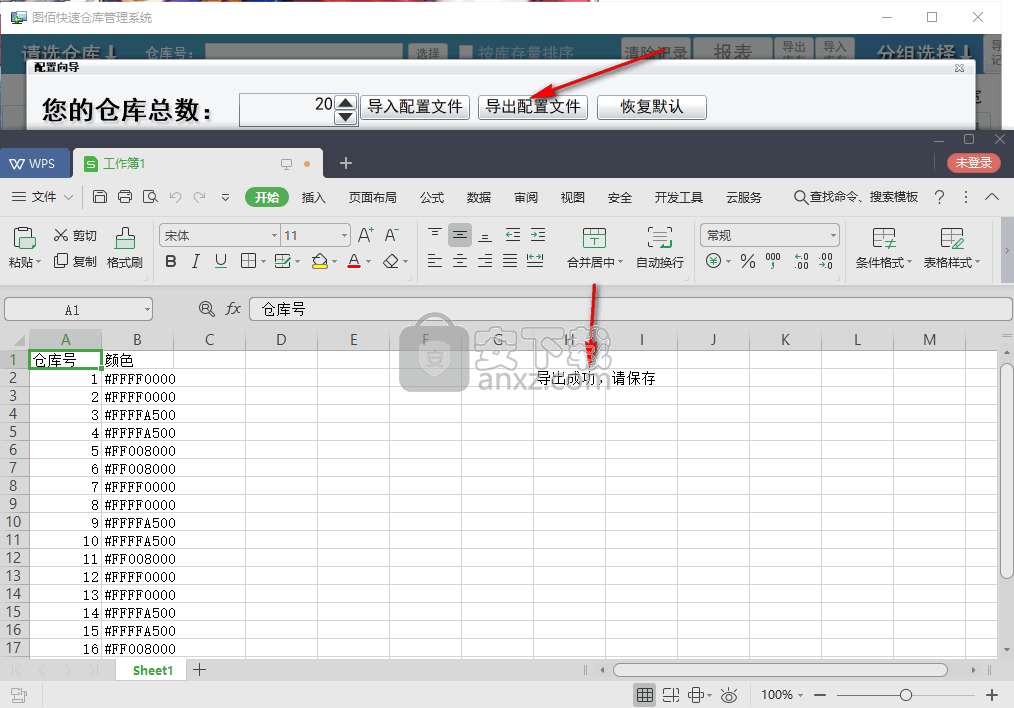Switch to the Formulas ribbon tab
Screen dimensions: 1014x708
coord(432,197)
